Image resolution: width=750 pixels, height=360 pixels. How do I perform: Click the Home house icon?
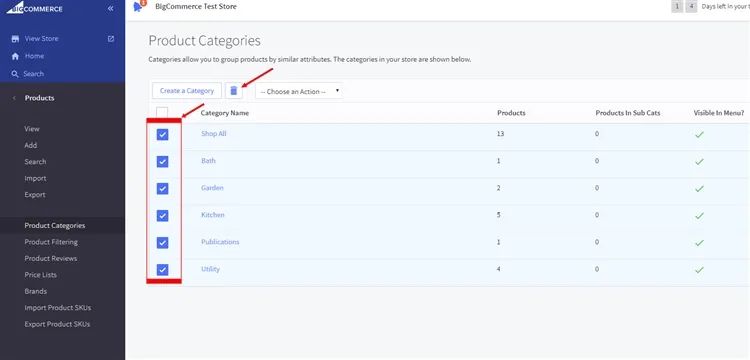pyautogui.click(x=15, y=56)
